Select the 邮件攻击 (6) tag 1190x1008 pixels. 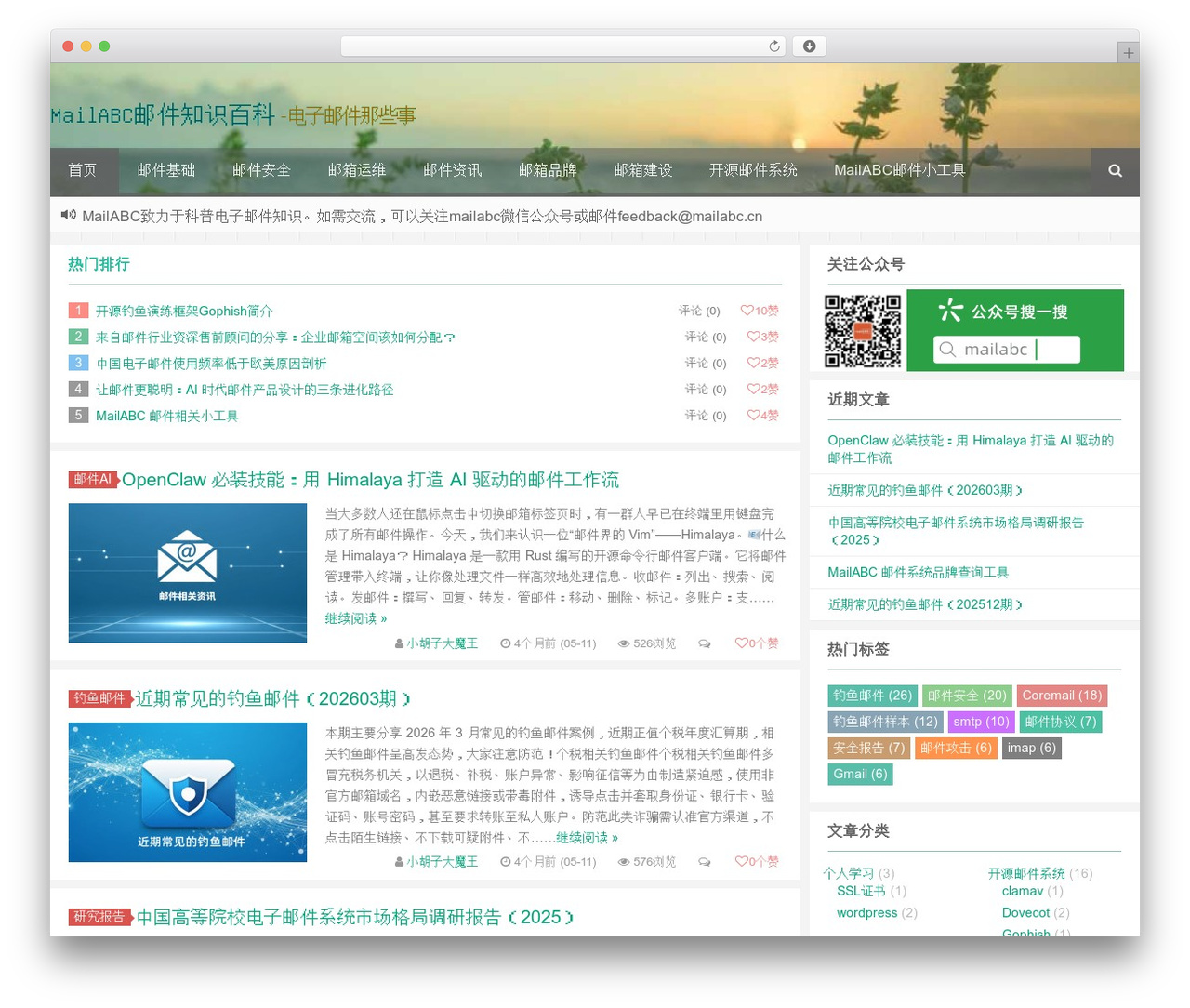956,748
